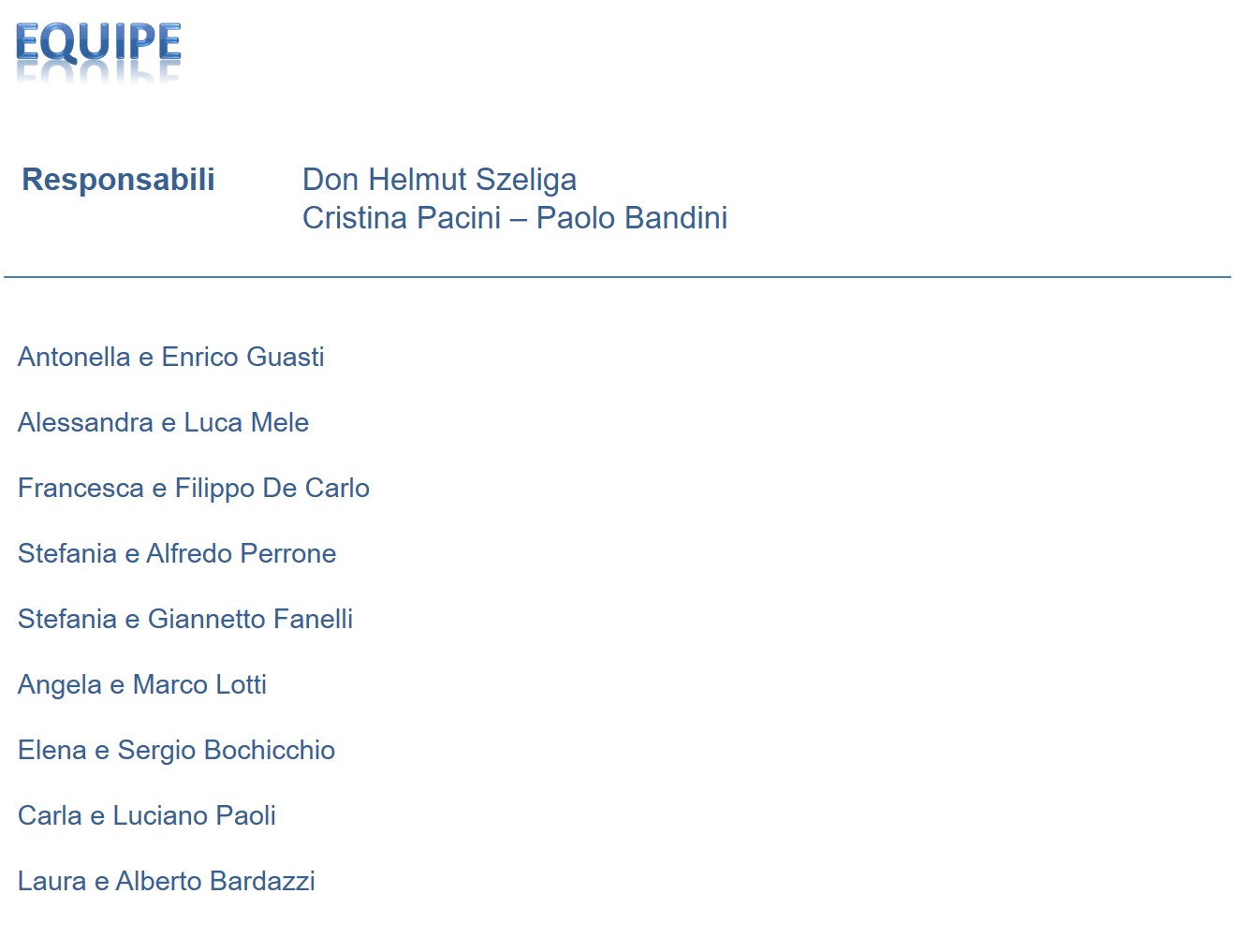Click the surname Bardazzi

coord(262,881)
